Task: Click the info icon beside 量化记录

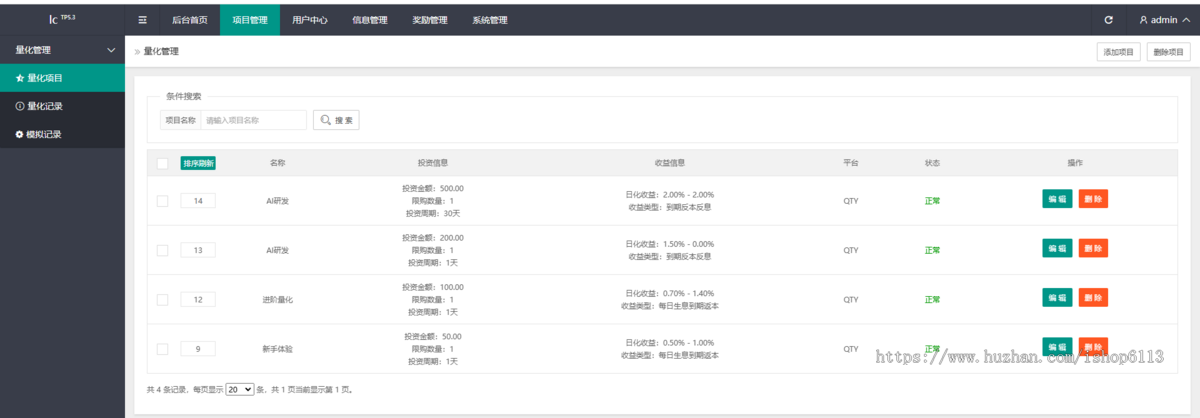Action: coord(20,106)
